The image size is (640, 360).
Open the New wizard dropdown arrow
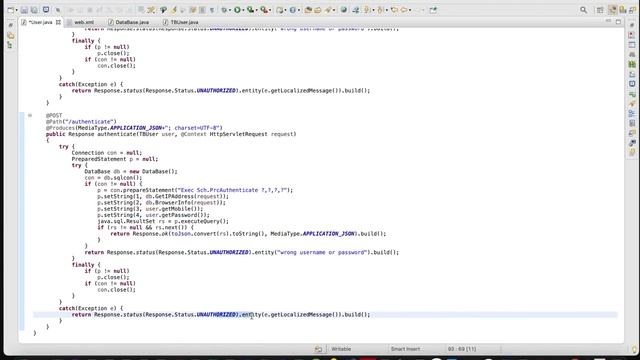click(16, 10)
